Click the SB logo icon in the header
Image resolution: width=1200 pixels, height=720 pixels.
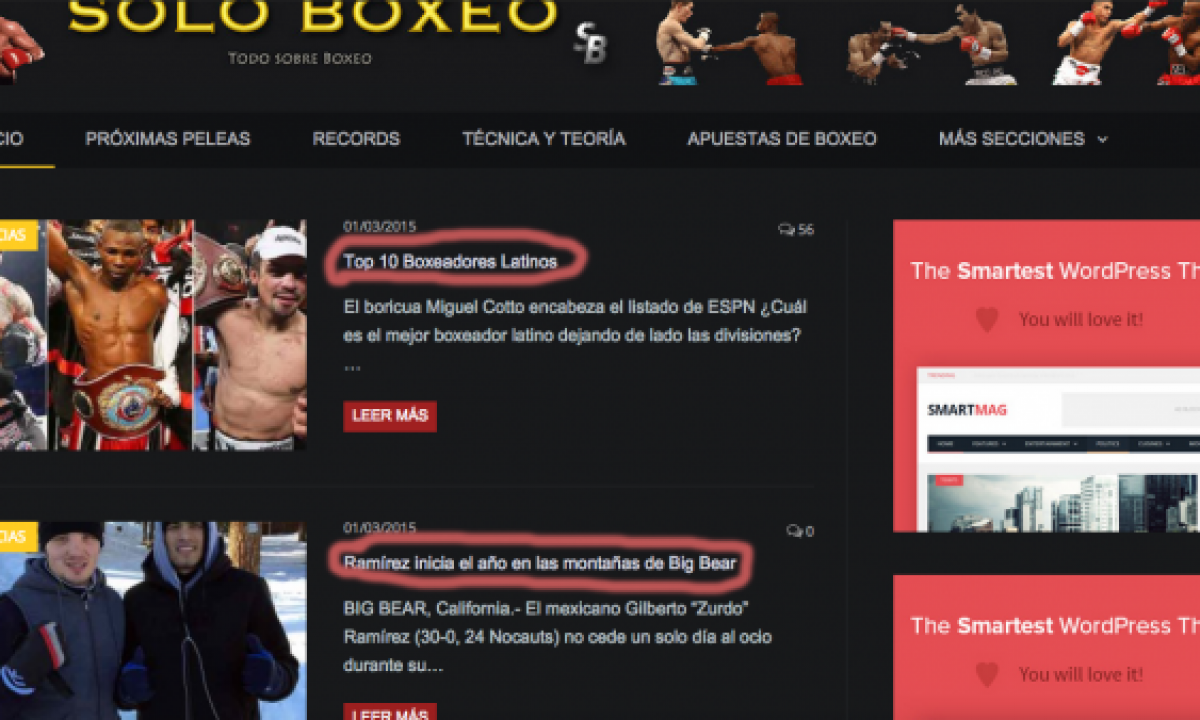click(591, 45)
